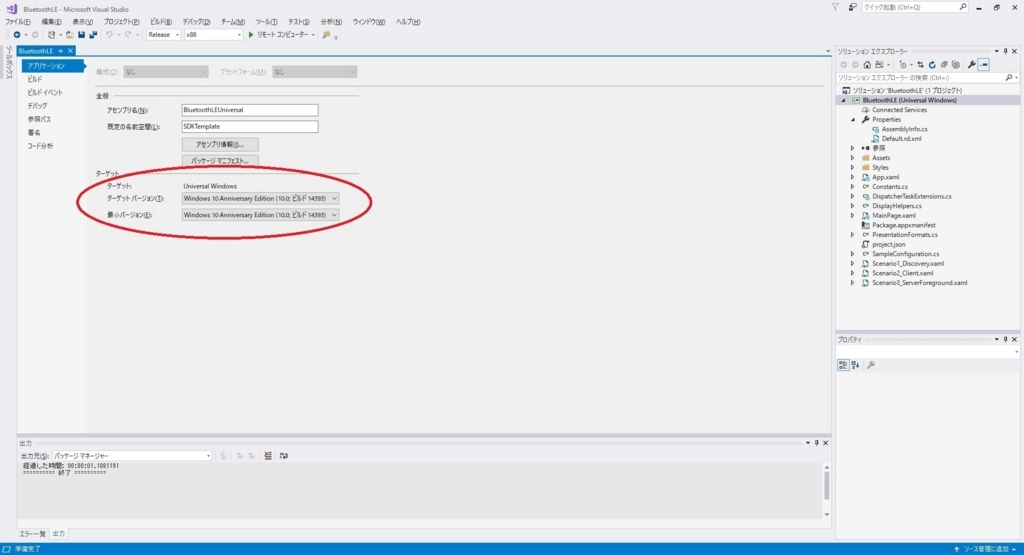
Task: Open the Output source Package Manager dropdown
Action: [x=133, y=456]
